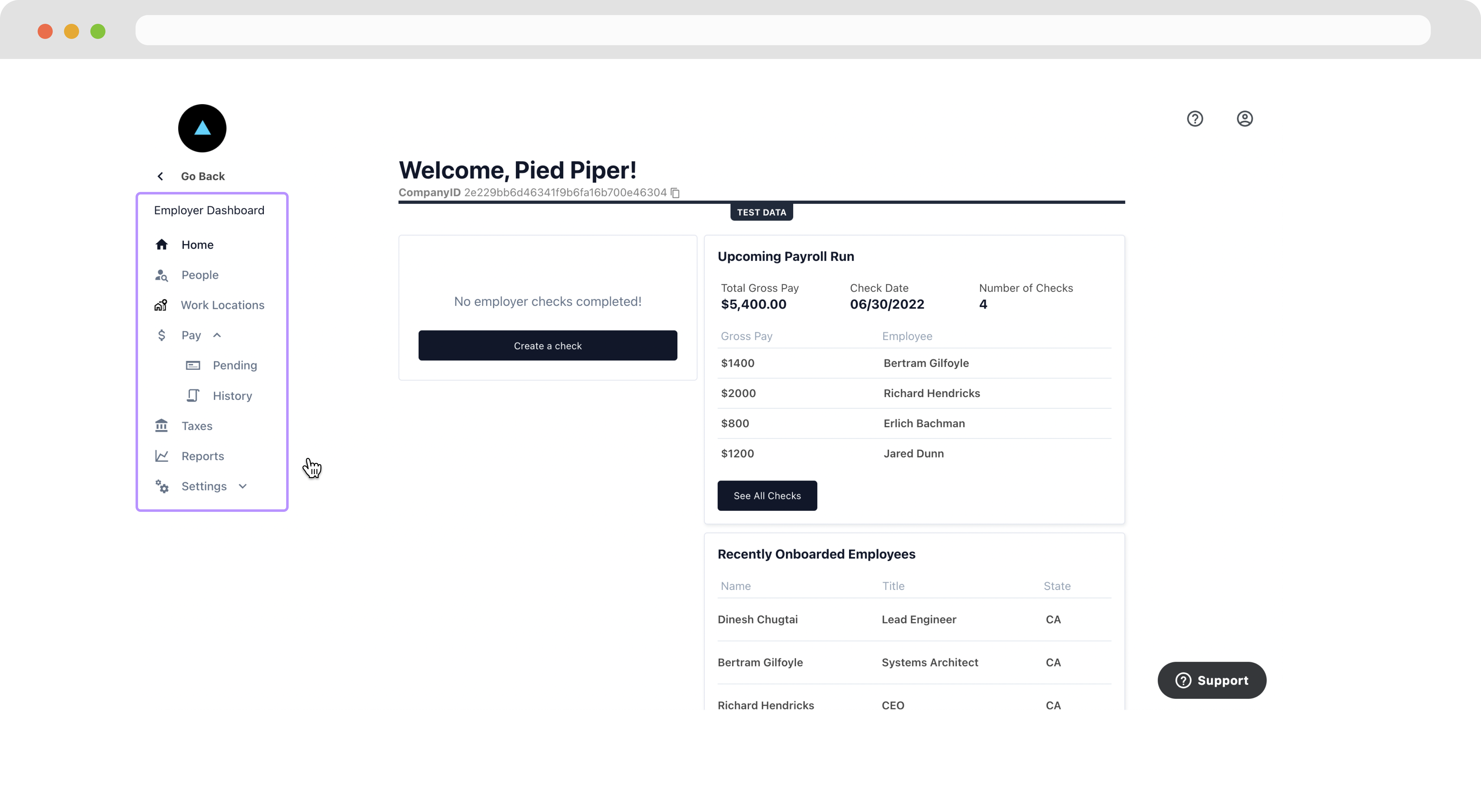This screenshot has height=812, width=1481.
Task: Click Create a check button
Action: [547, 346]
